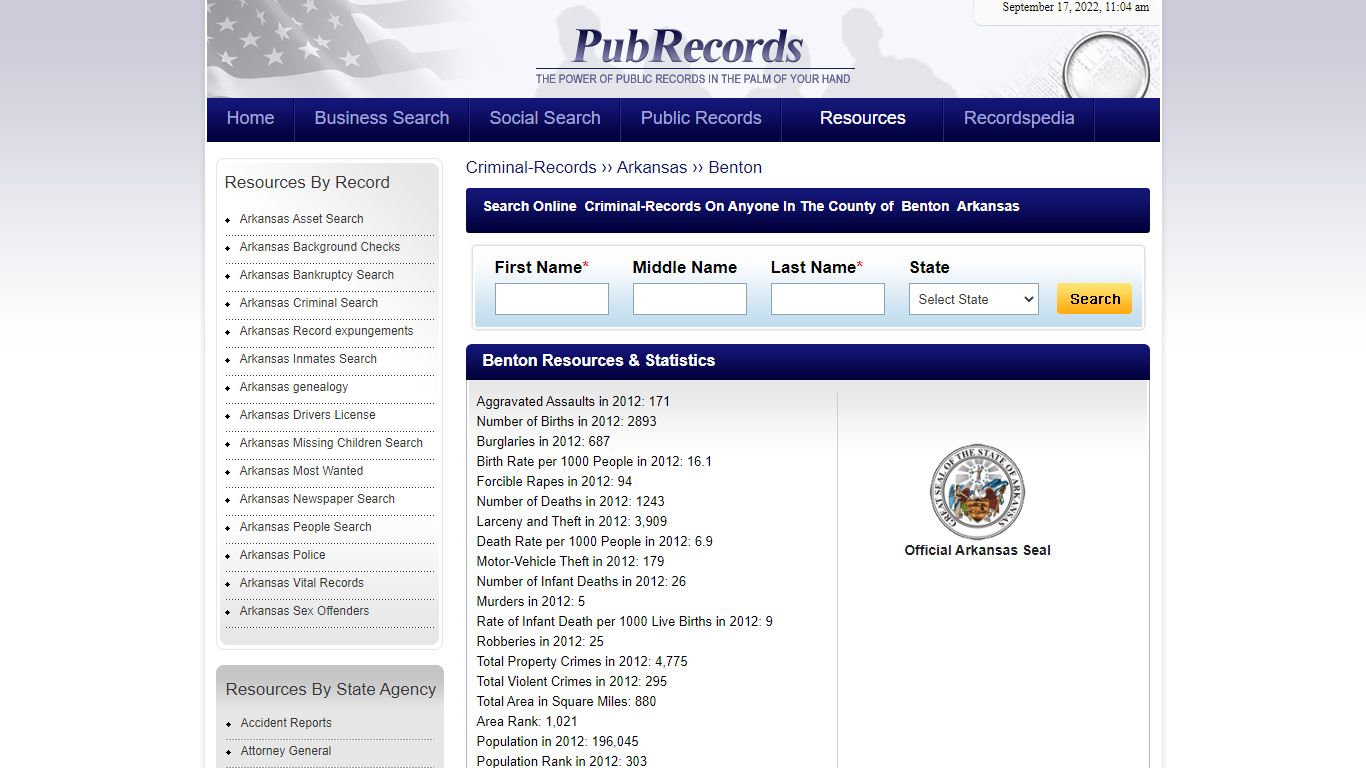The width and height of the screenshot is (1366, 768).
Task: Click 'Resources By Record' sidebar heading
Action: (x=307, y=182)
